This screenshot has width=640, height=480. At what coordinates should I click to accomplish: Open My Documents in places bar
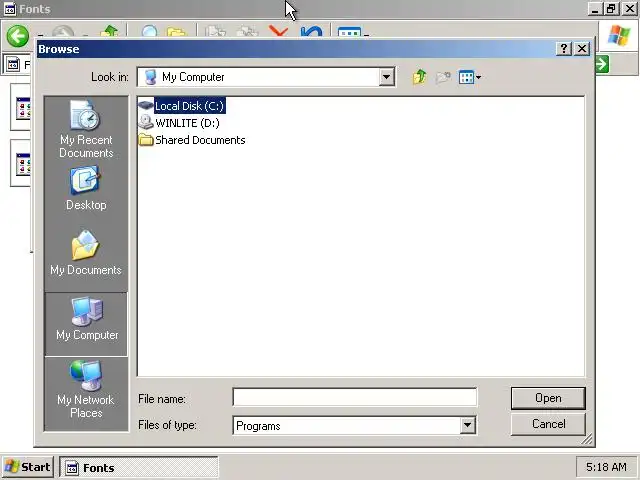[x=86, y=253]
